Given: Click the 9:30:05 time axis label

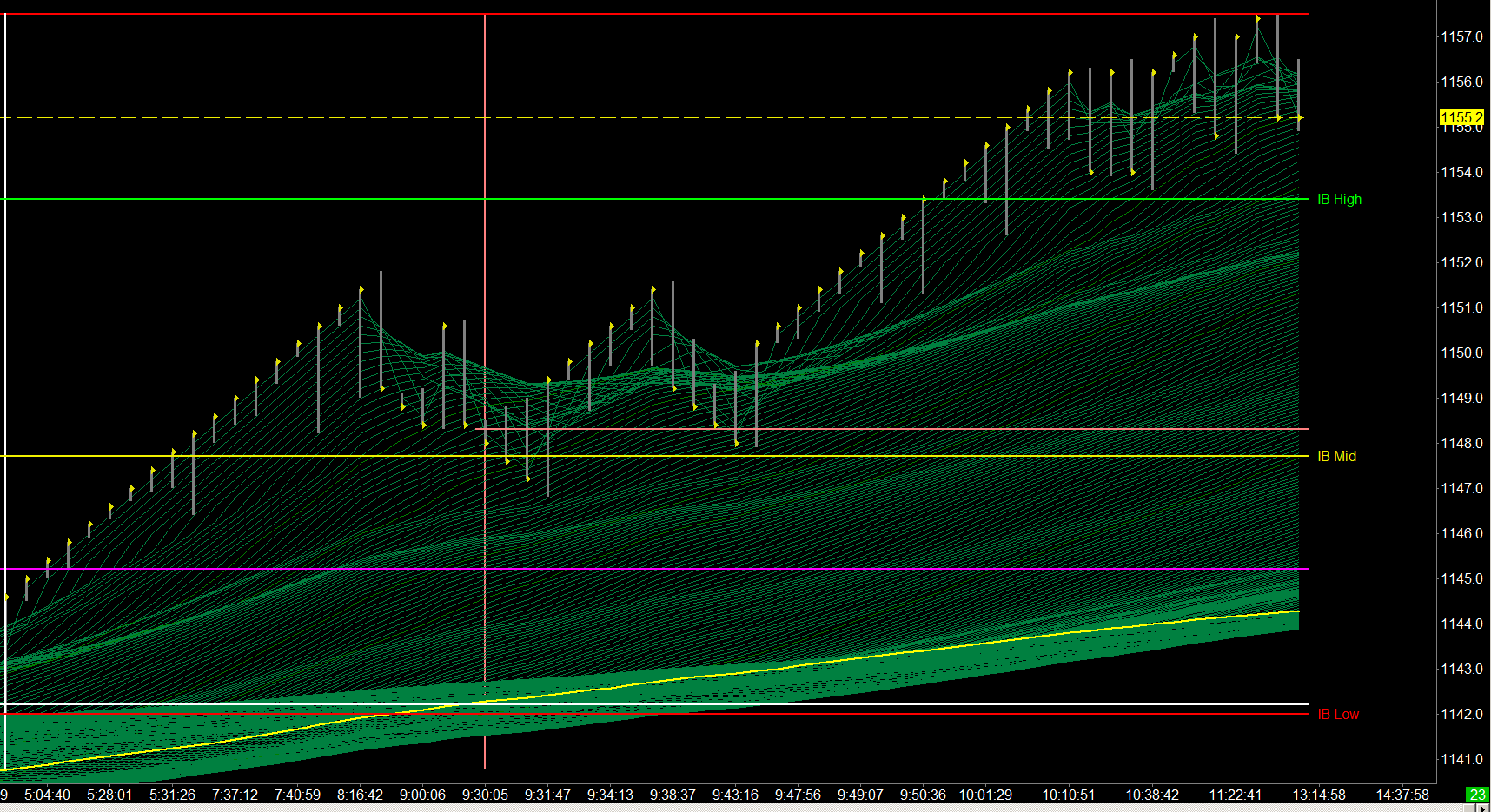Looking at the screenshot, I should [x=485, y=795].
